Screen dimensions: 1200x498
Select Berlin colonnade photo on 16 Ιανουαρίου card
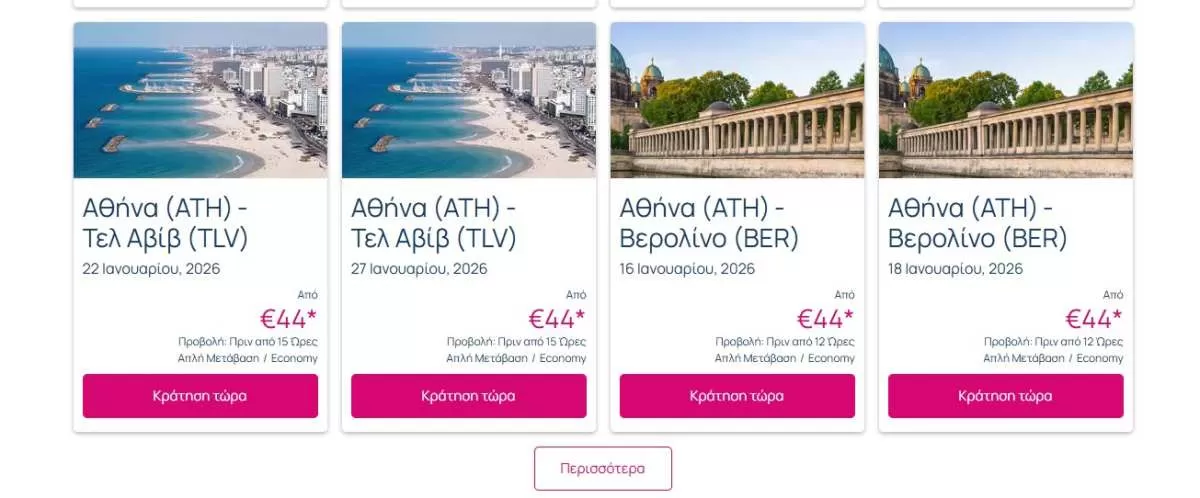click(x=737, y=100)
